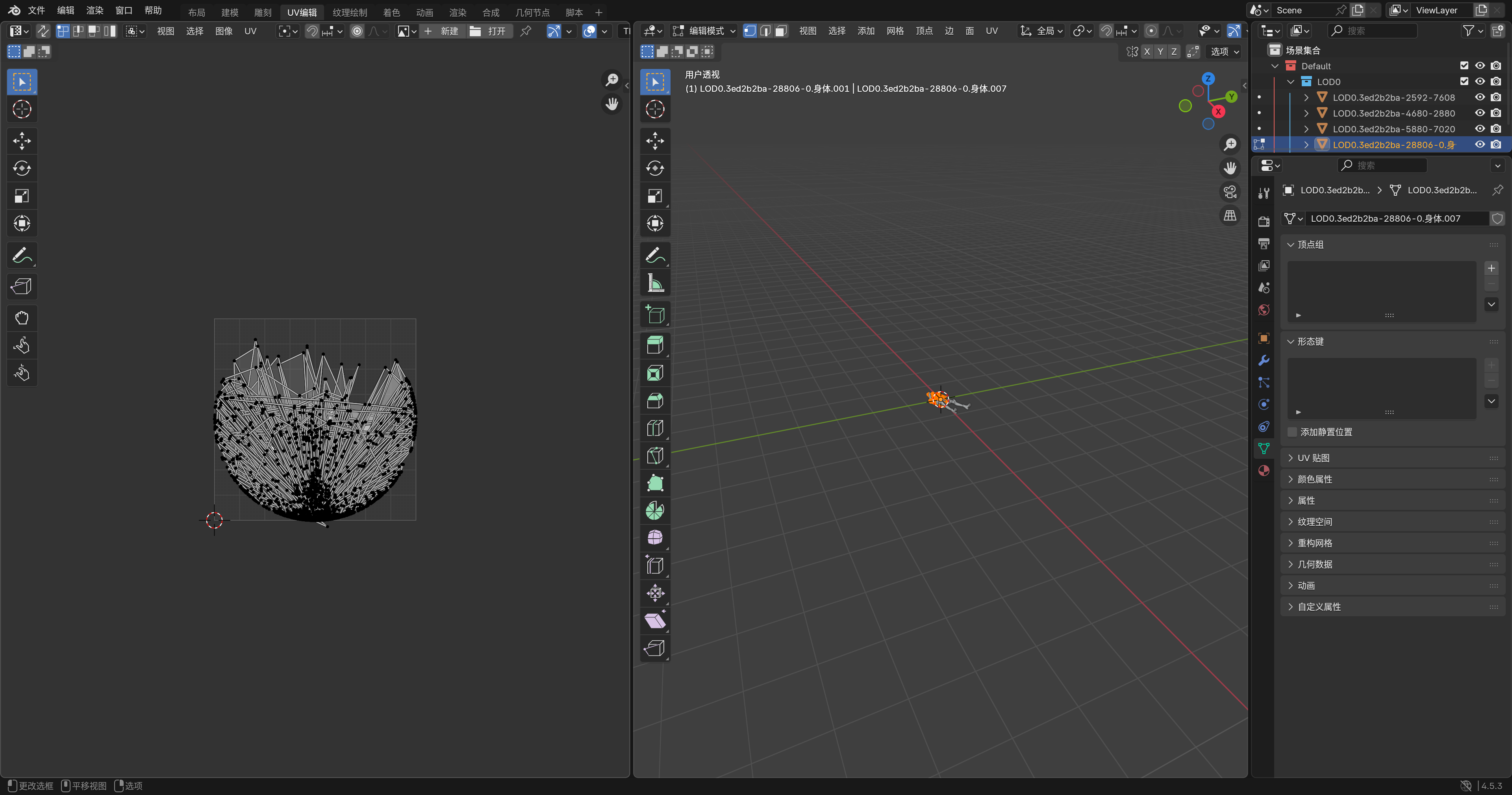Click the outliner 搜索 search field

click(1372, 31)
